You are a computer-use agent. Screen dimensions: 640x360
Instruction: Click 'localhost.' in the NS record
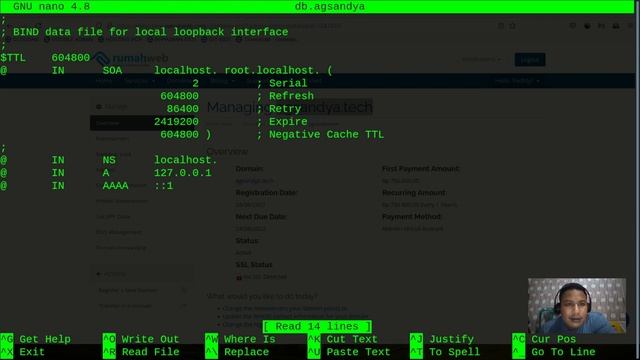[186, 160]
